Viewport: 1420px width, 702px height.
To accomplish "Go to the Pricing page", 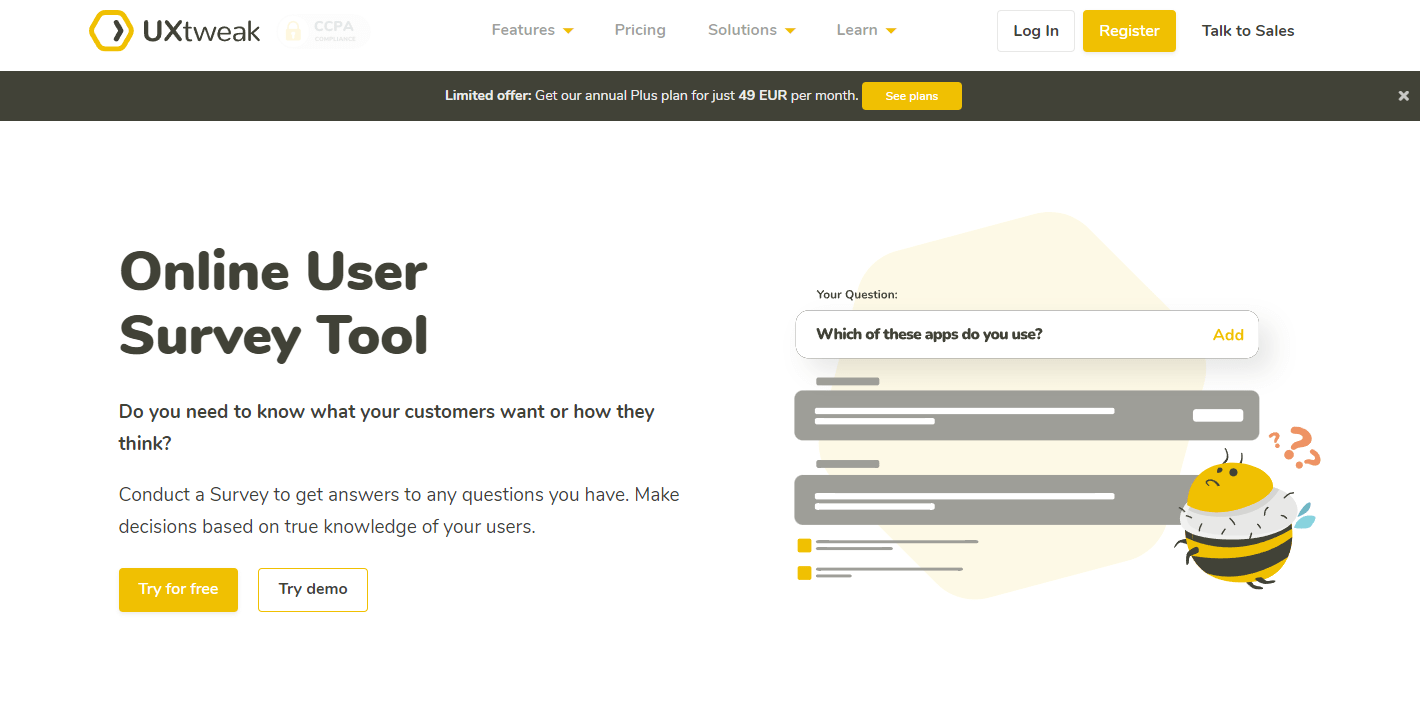I will click(x=640, y=30).
